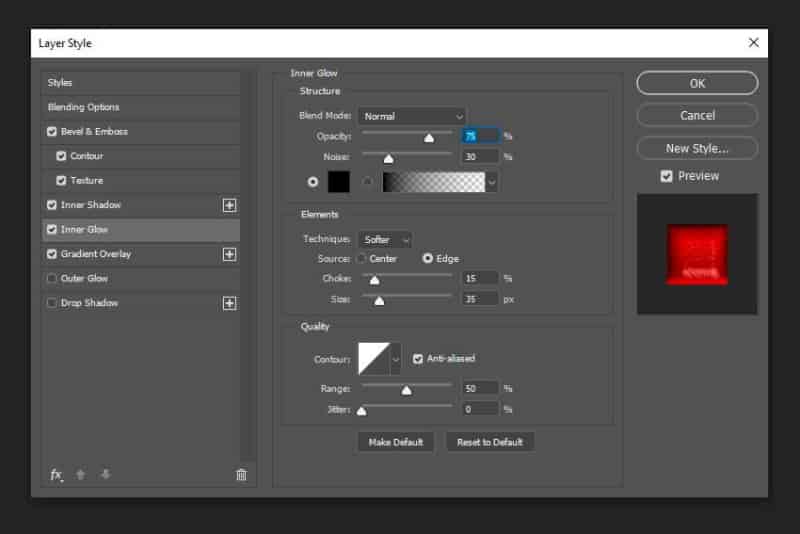This screenshot has height=534, width=800.
Task: Add another Gradient Overlay with plus icon
Action: coord(230,254)
